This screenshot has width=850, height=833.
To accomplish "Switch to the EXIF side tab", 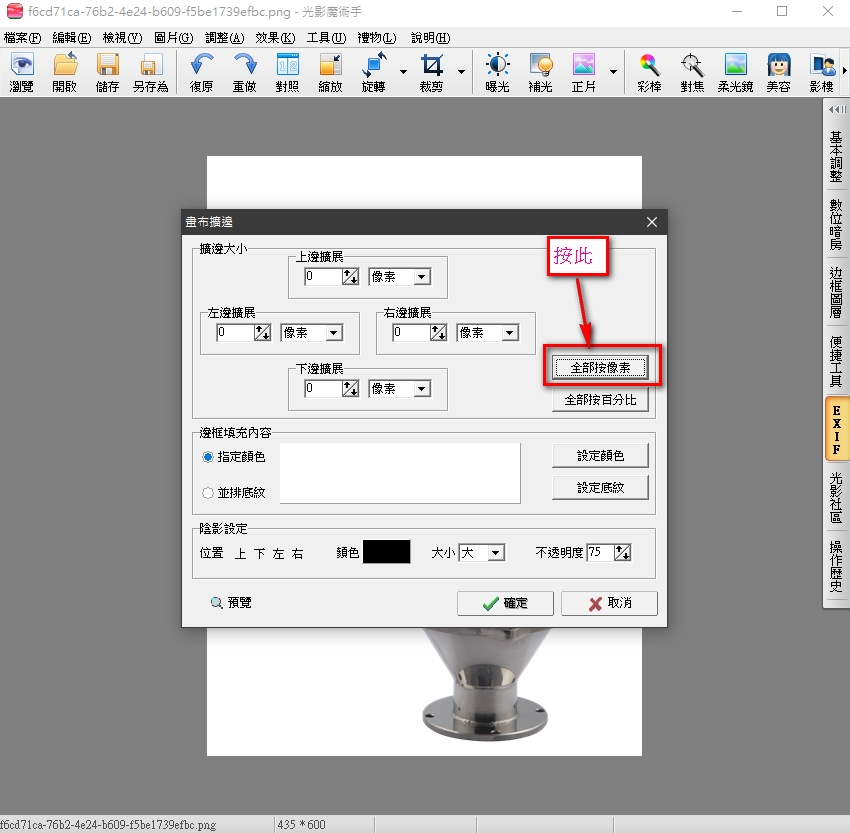I will 836,430.
